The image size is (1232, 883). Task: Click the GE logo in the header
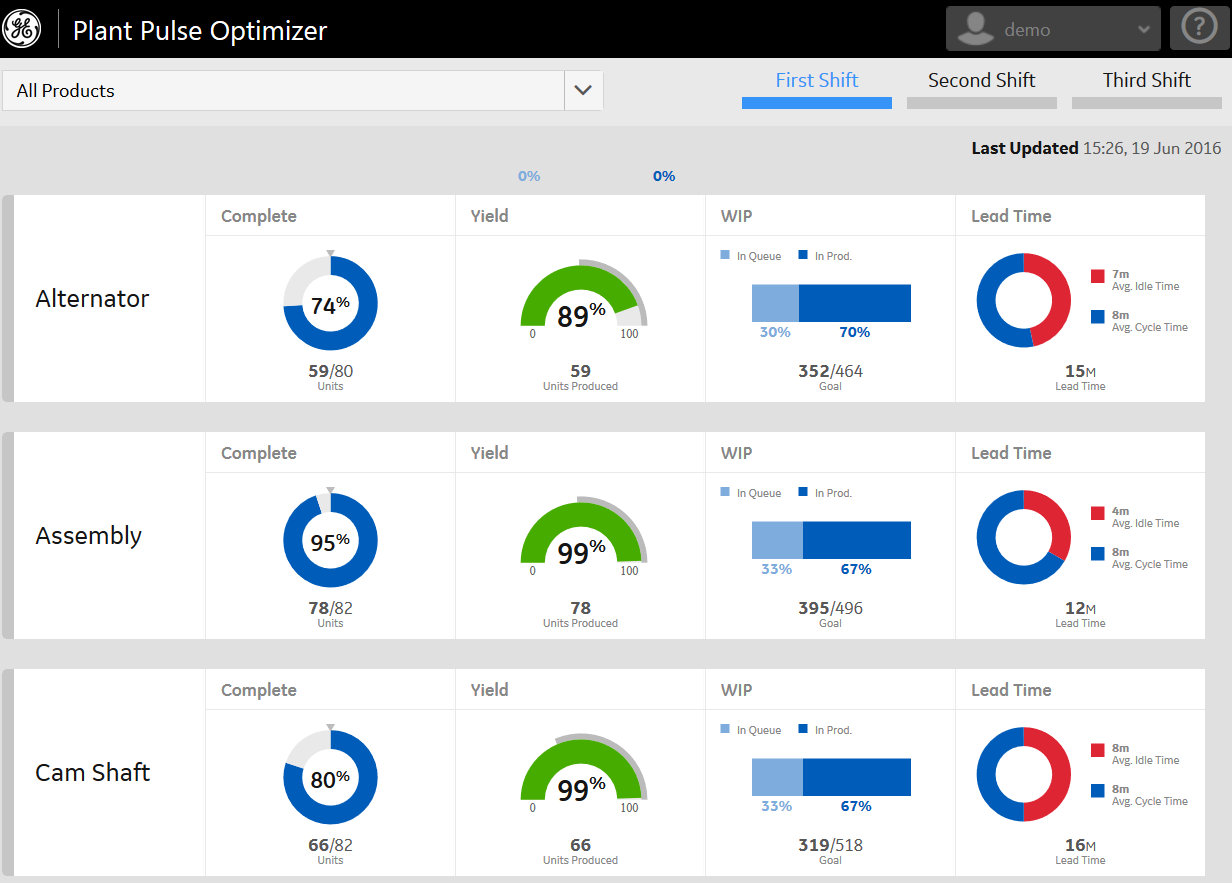21,28
